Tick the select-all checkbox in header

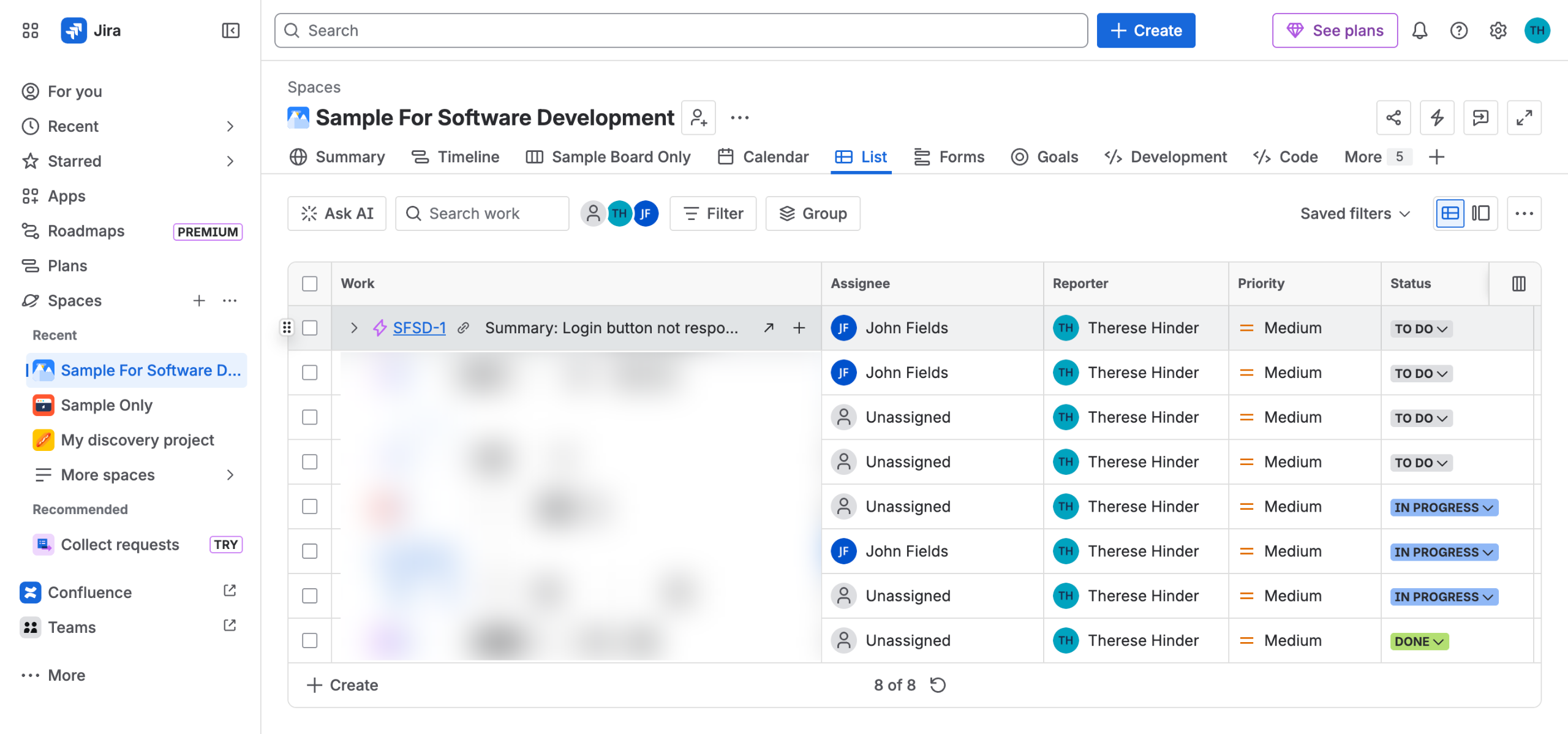[x=310, y=284]
